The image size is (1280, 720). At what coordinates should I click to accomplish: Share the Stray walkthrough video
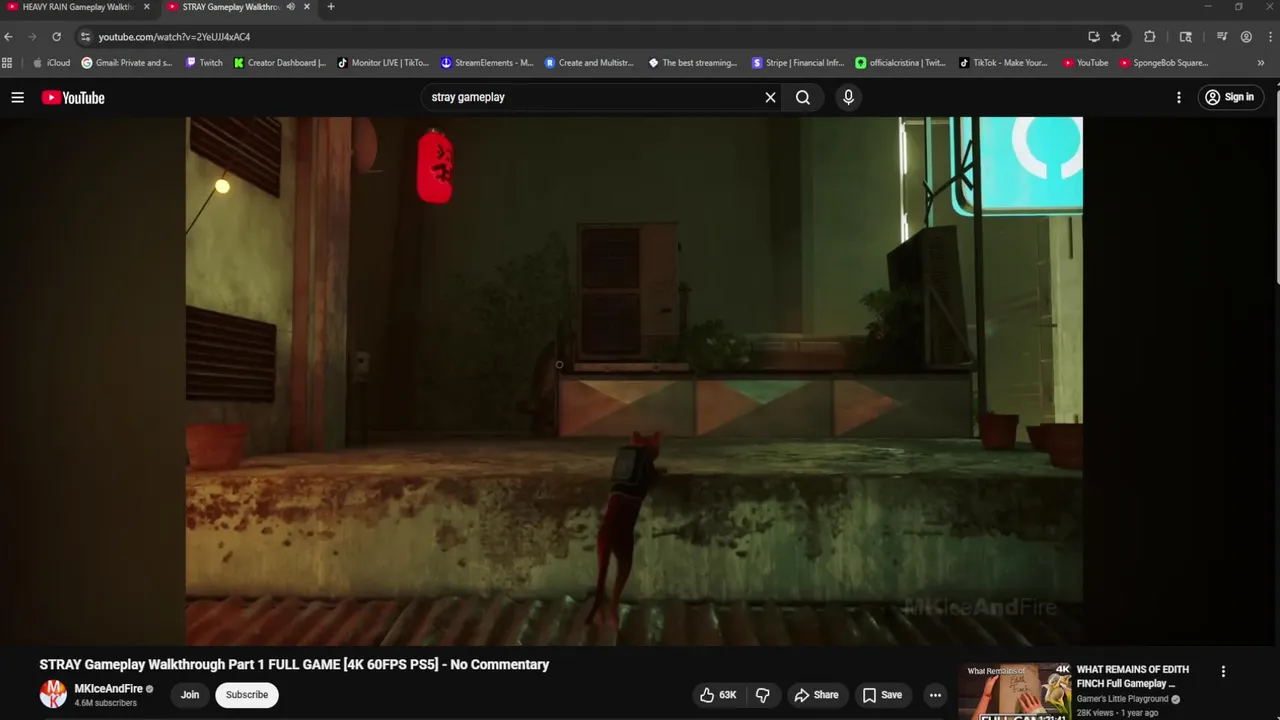click(x=816, y=695)
